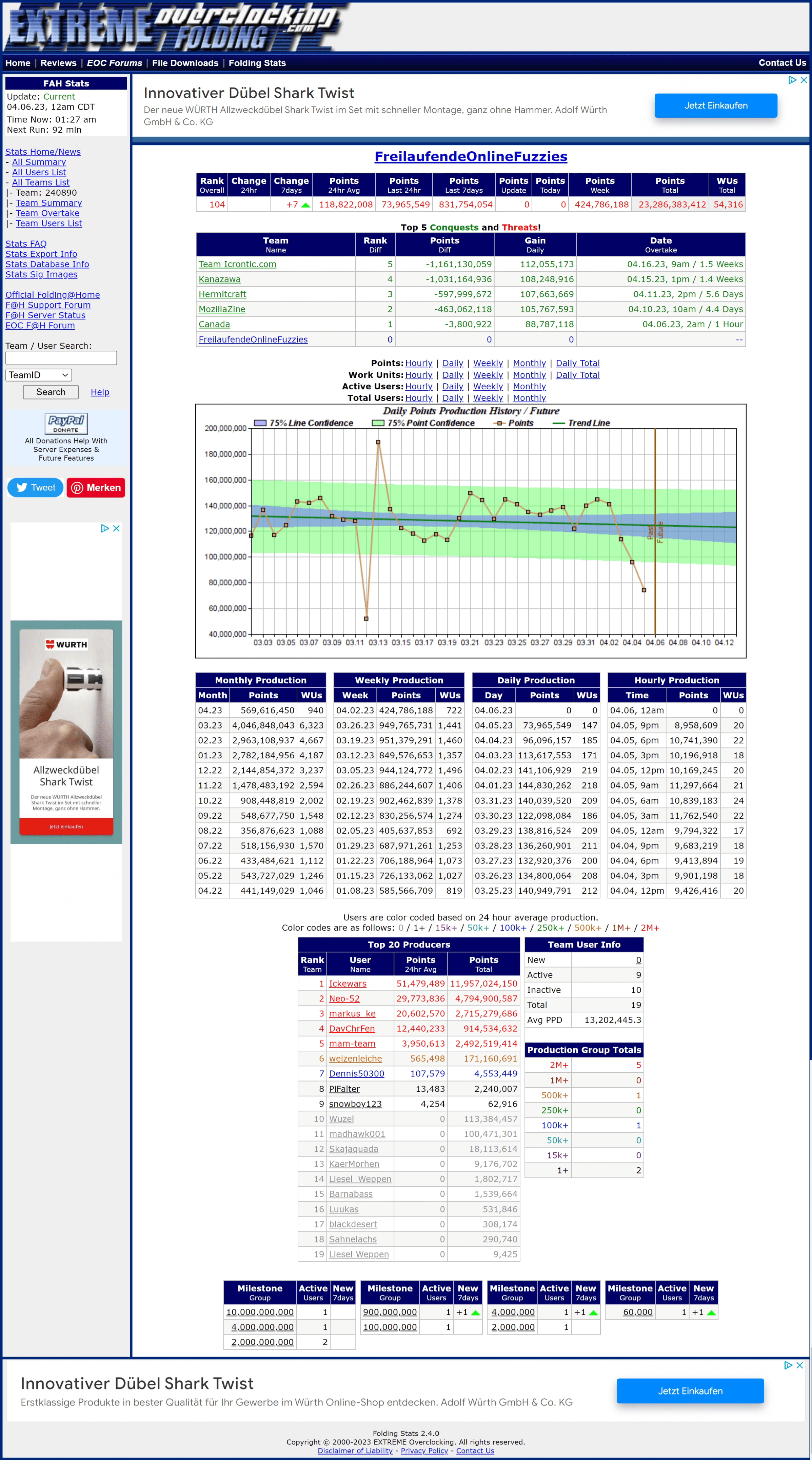This screenshot has width=812, height=1460.
Task: Open the New users count link 0
Action: pos(638,960)
